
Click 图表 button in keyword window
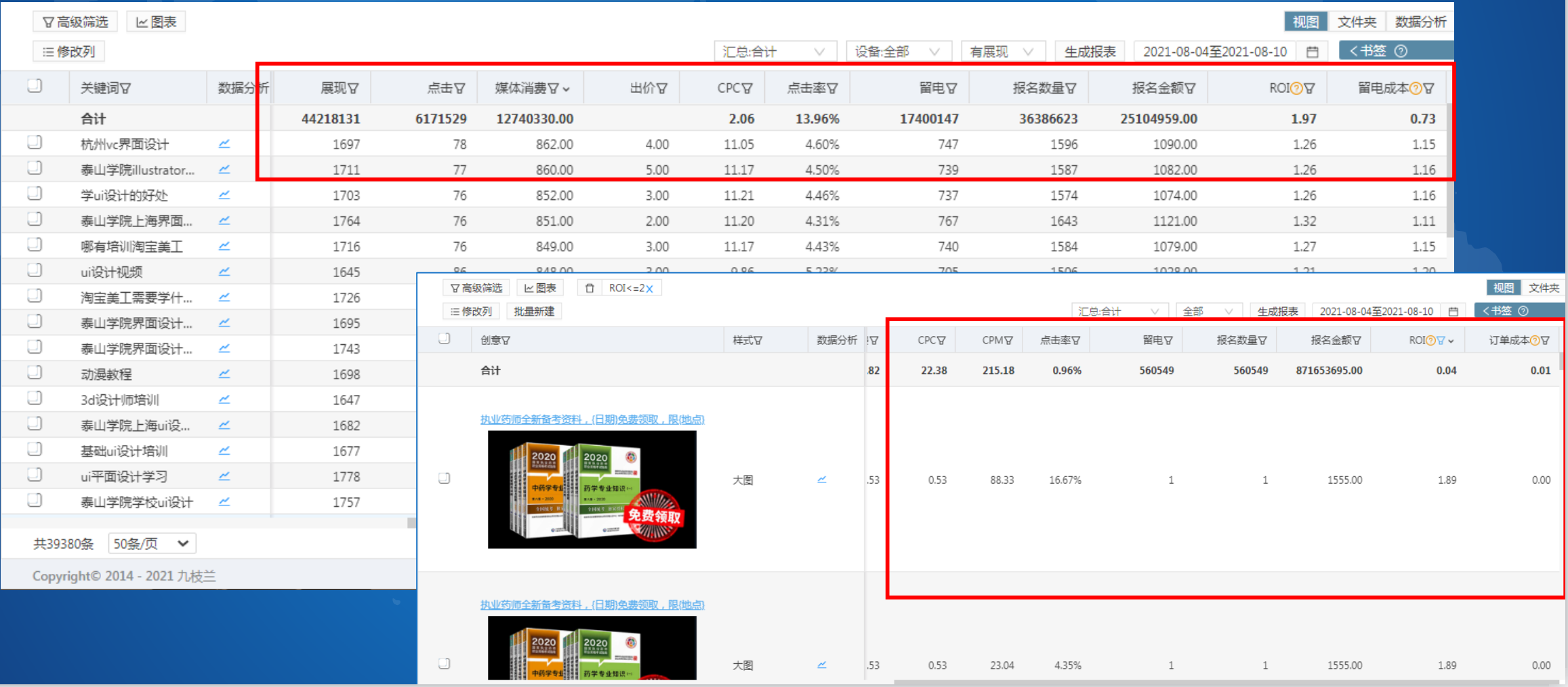tap(156, 22)
